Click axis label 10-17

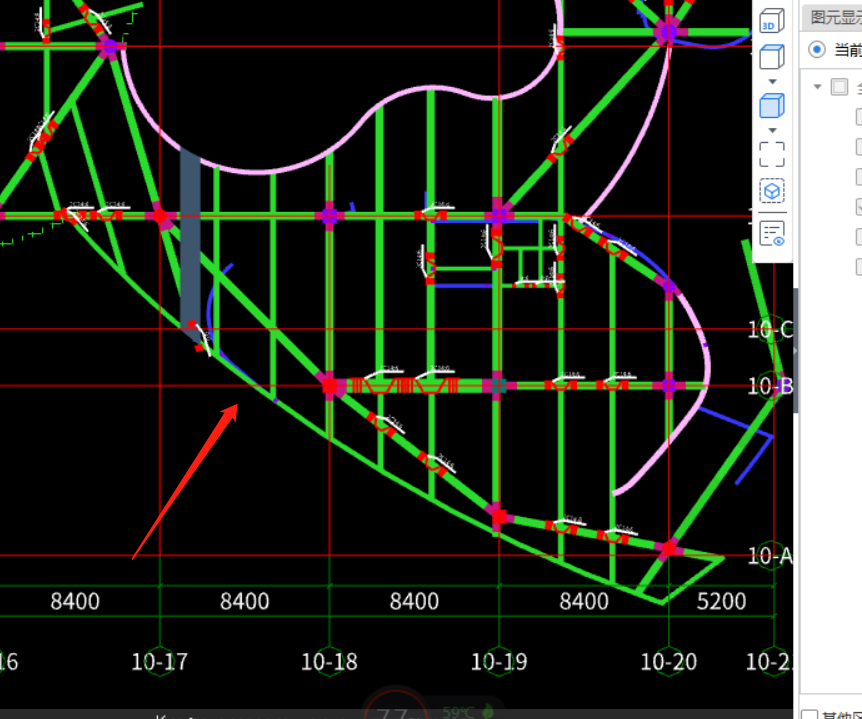point(159,661)
